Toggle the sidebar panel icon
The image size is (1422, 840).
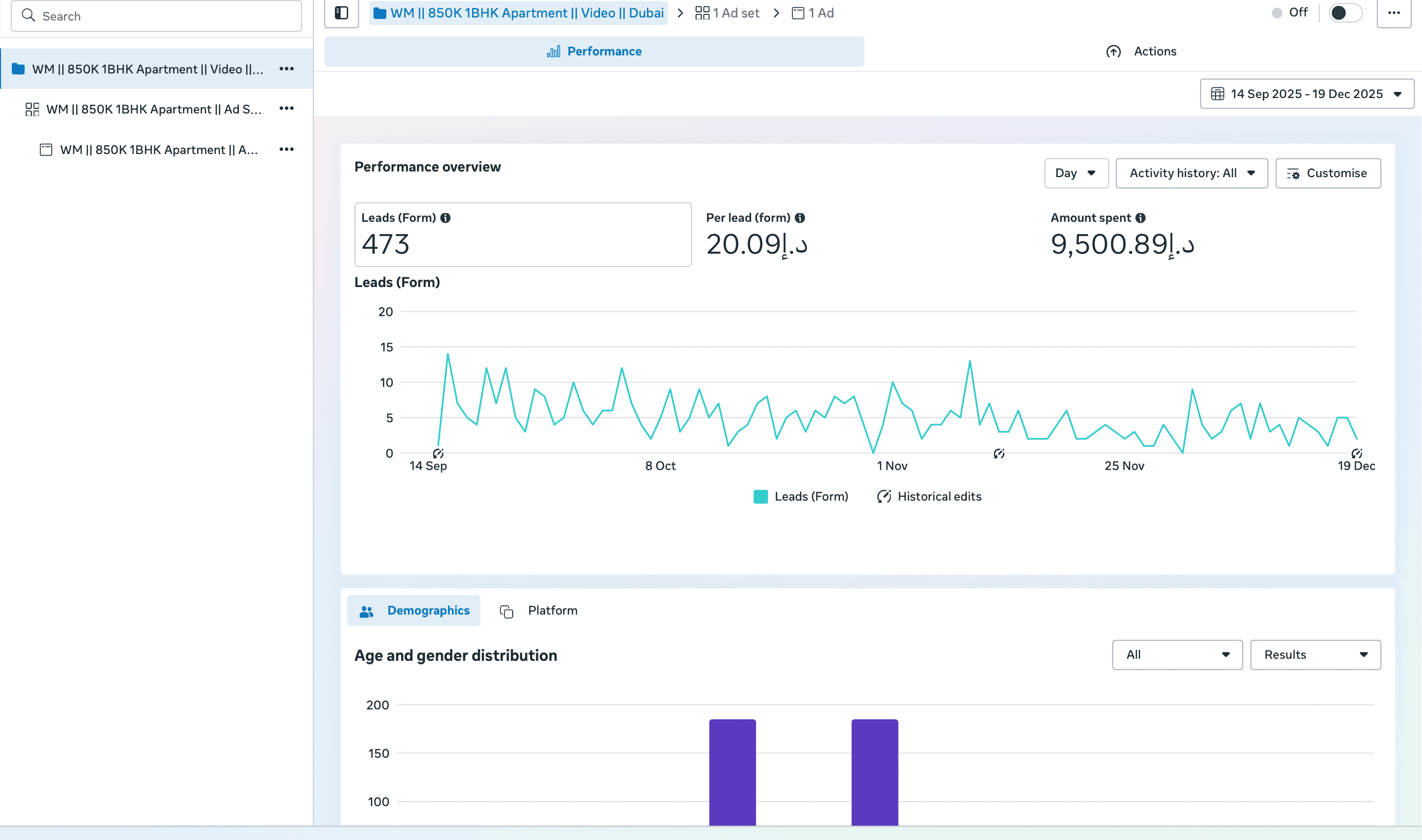tap(342, 13)
